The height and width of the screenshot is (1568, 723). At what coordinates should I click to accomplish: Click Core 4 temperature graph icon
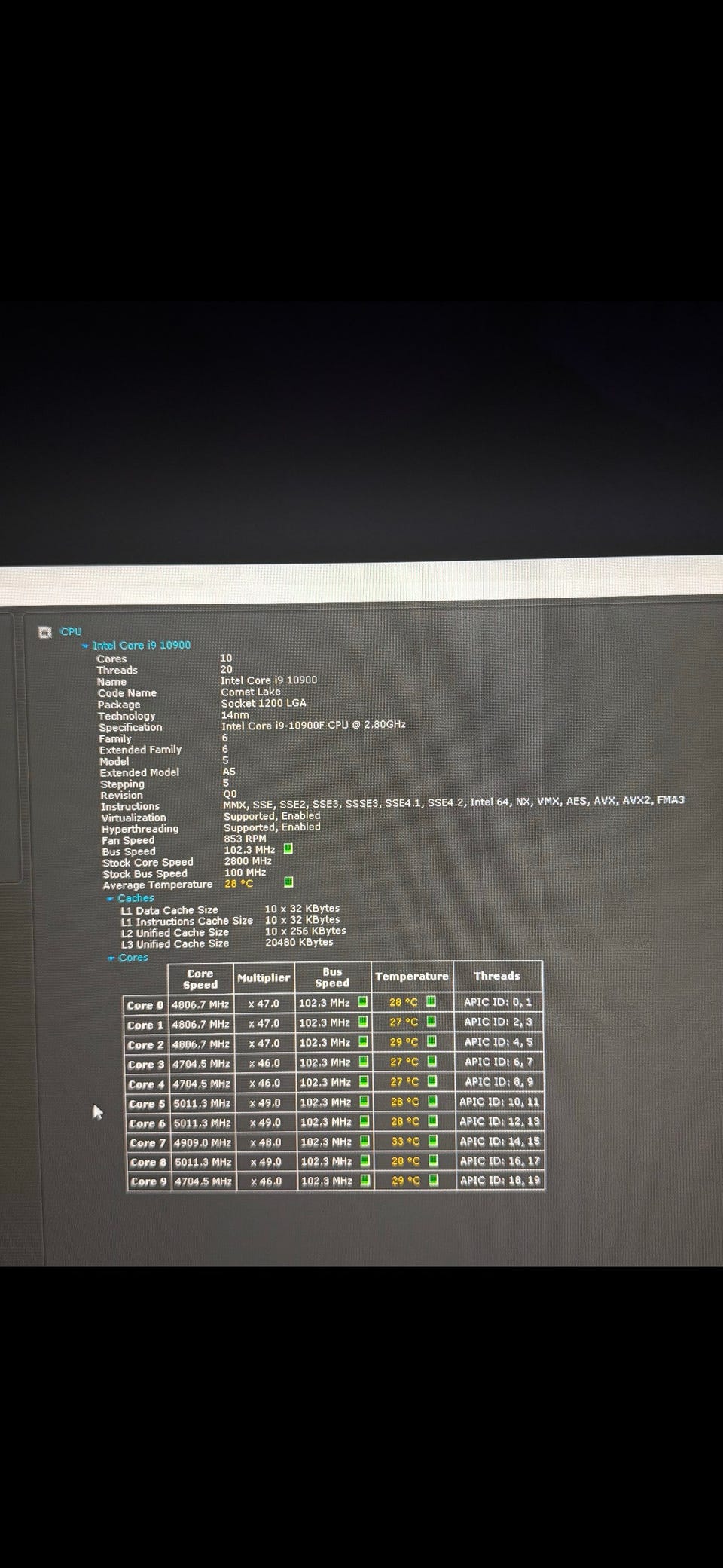tap(432, 1081)
